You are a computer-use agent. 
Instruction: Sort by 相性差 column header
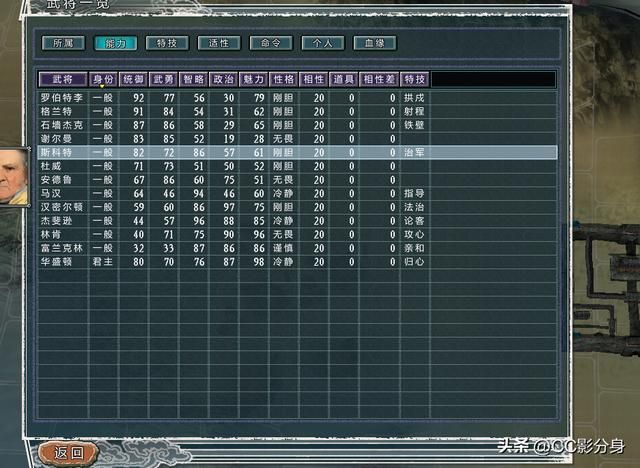(x=379, y=79)
